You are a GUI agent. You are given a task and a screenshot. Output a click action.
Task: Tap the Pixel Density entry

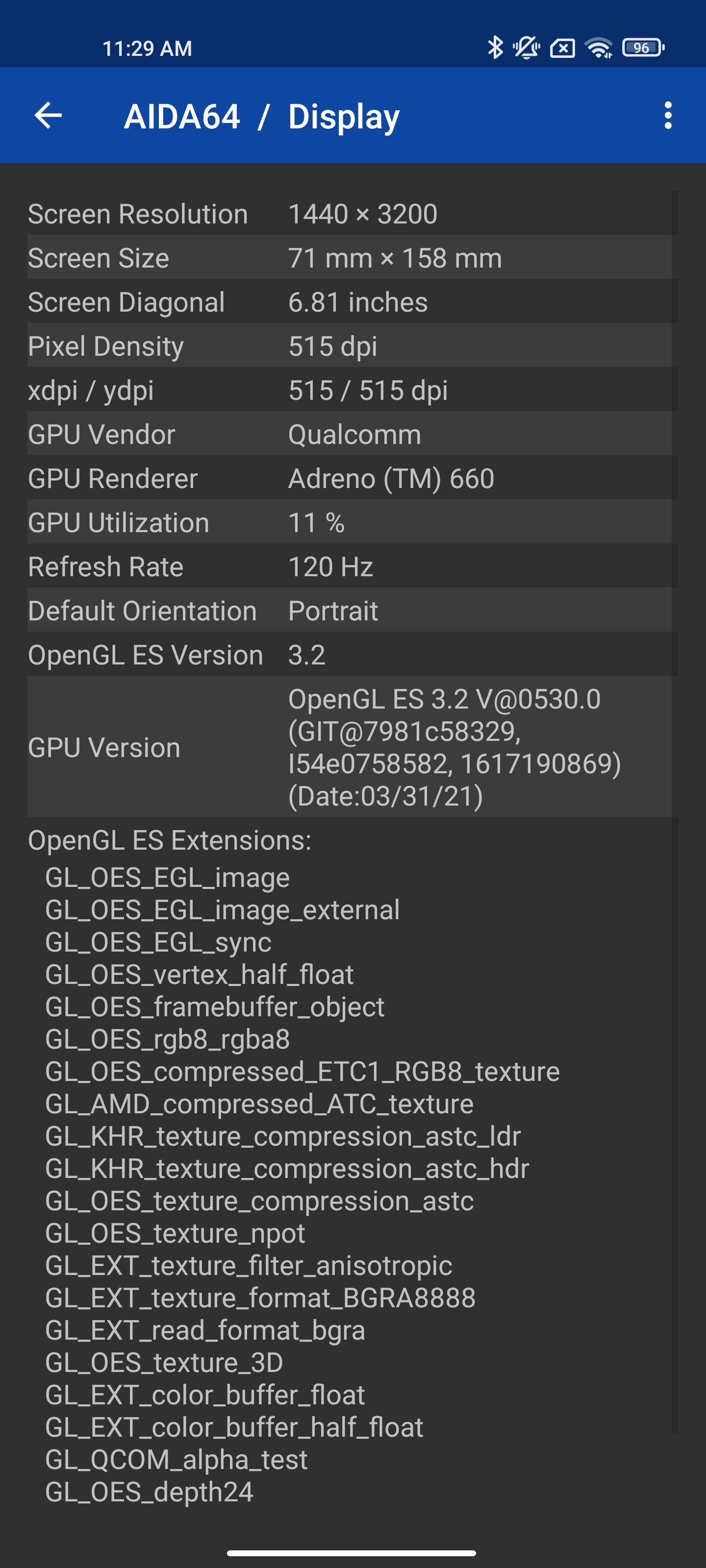click(x=350, y=346)
